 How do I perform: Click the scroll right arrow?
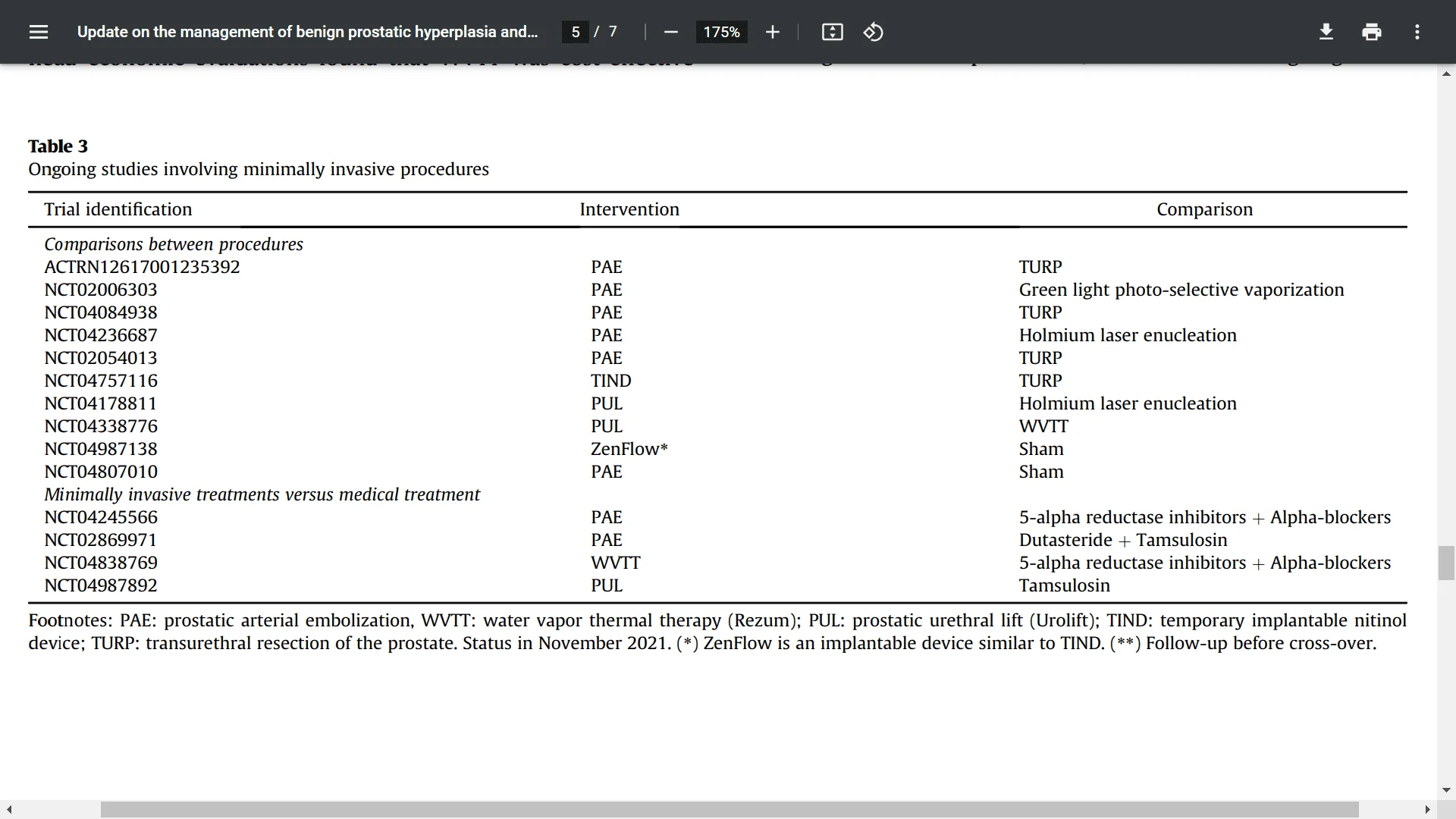pos(1427,810)
